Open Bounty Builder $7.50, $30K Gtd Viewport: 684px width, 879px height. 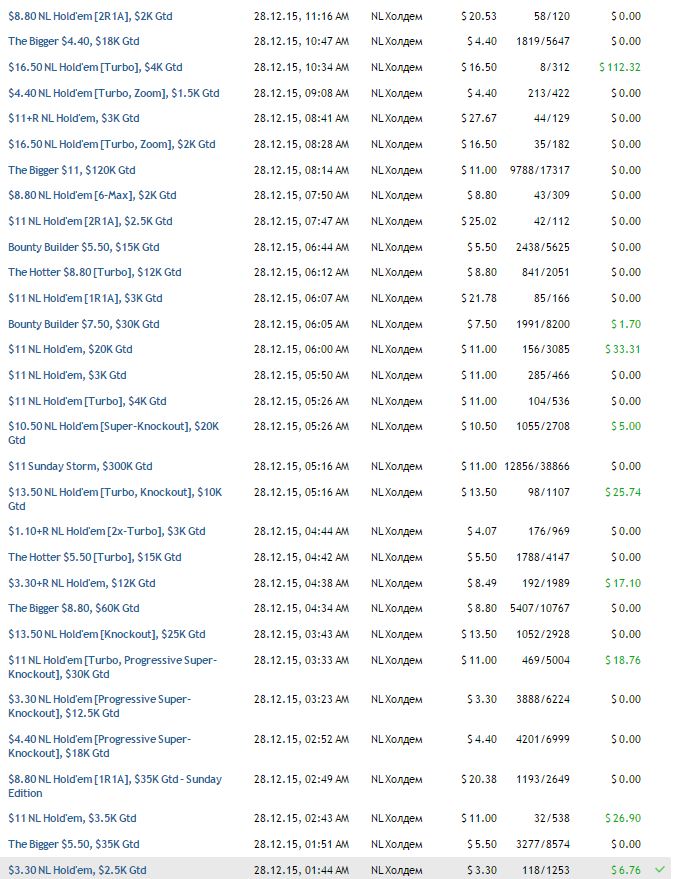(x=83, y=324)
